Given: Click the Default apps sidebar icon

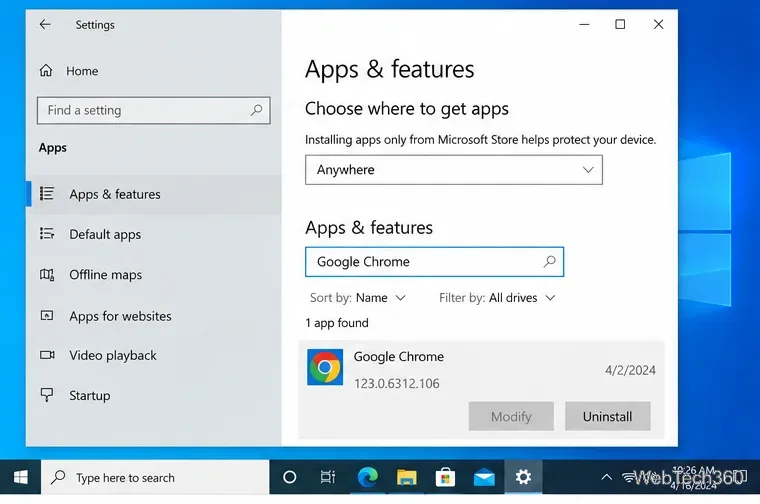Looking at the screenshot, I should pyautogui.click(x=47, y=234).
